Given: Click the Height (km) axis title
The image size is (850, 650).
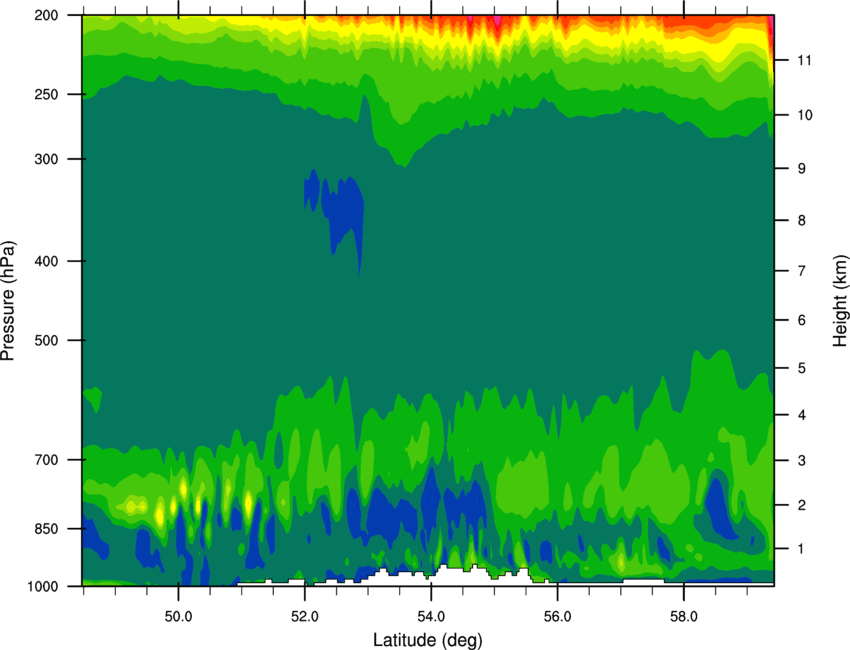Looking at the screenshot, I should 840,301.
